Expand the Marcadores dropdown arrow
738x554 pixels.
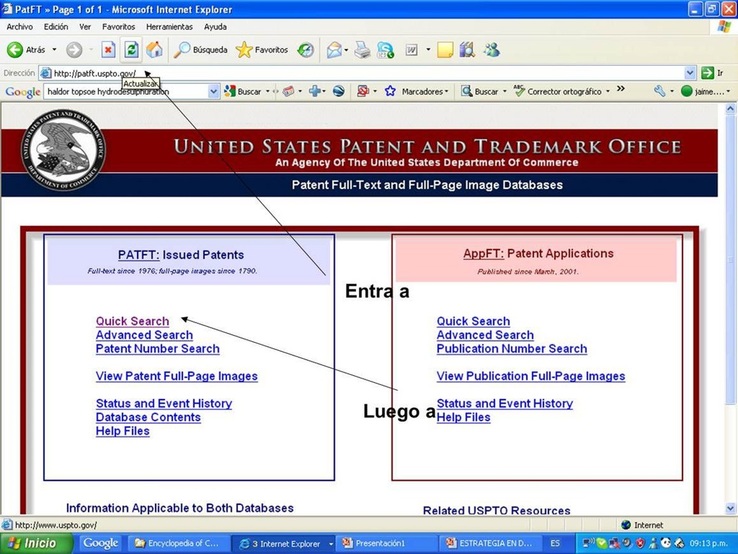pyautogui.click(x=446, y=91)
